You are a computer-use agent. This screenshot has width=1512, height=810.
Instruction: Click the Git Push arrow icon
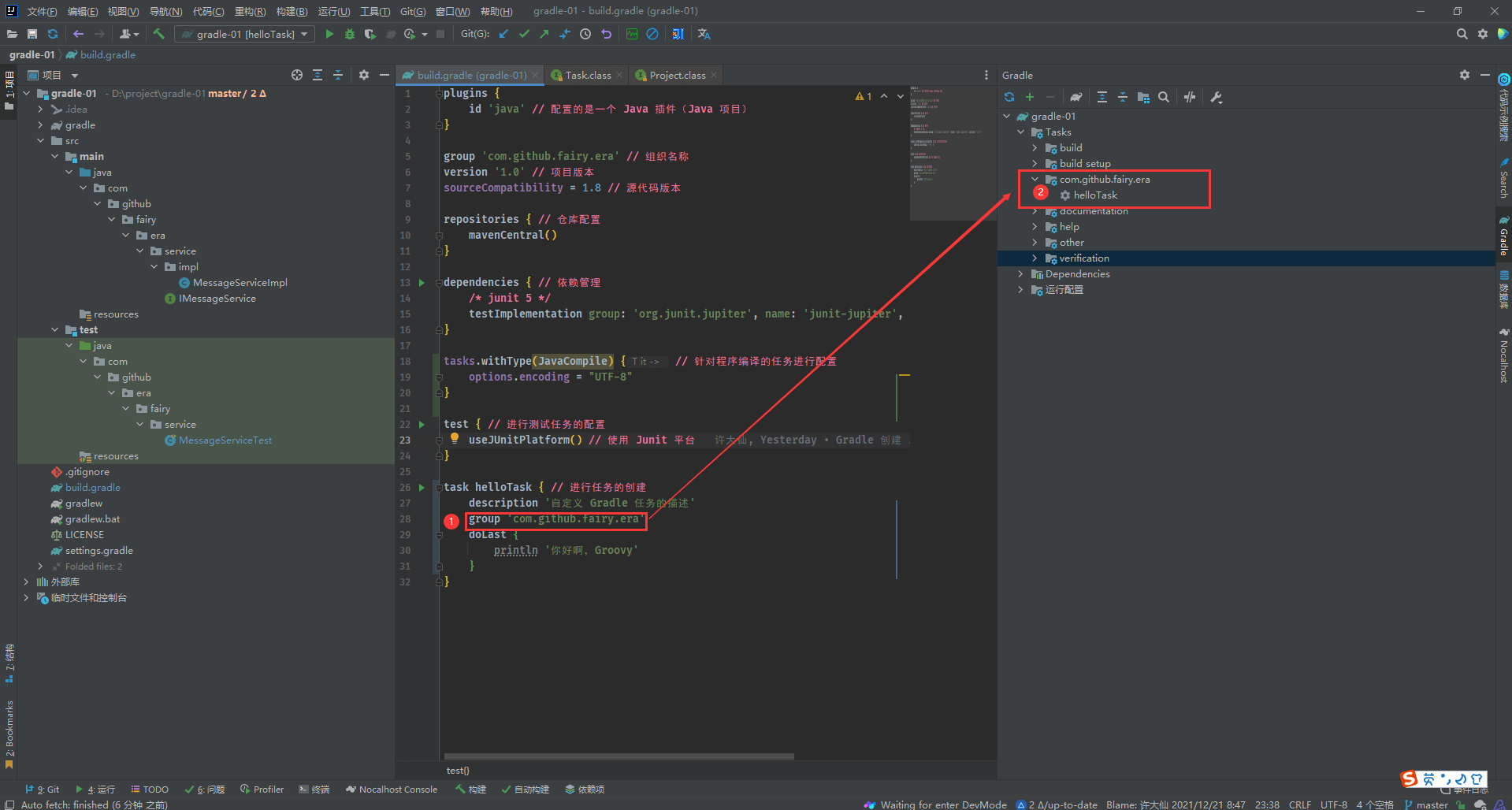click(x=544, y=34)
